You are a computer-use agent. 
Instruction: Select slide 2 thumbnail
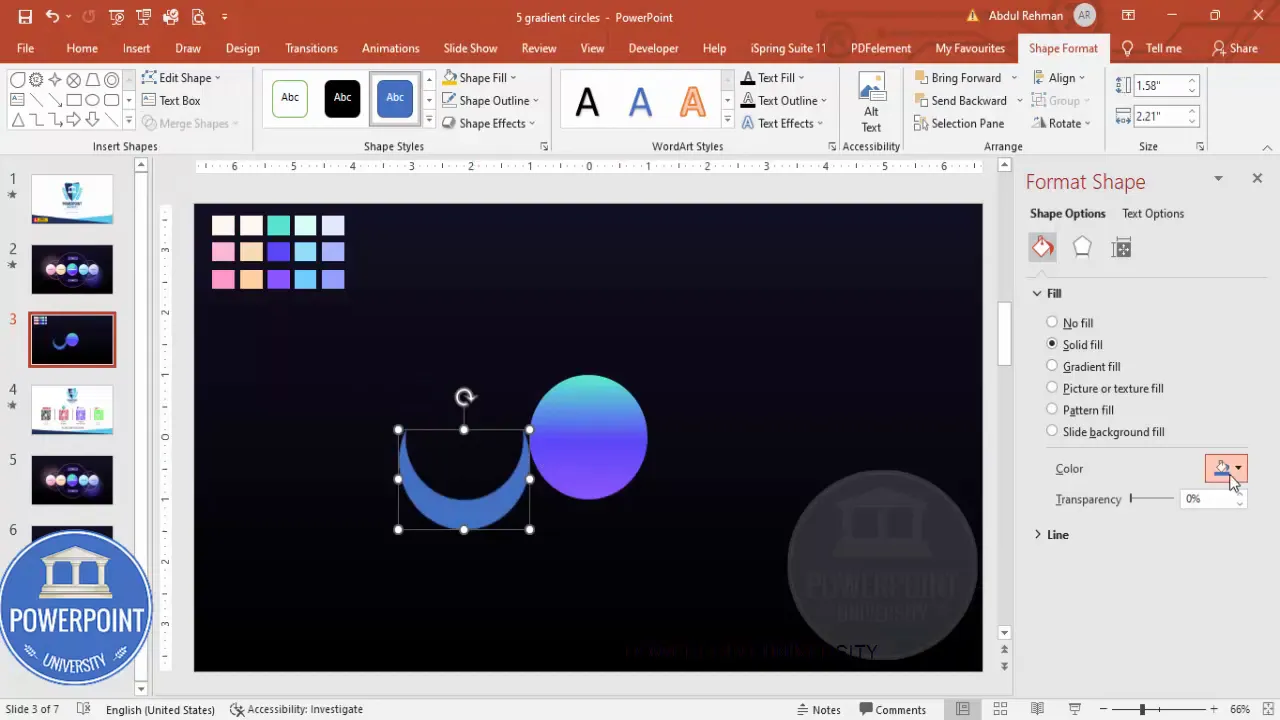click(x=72, y=269)
